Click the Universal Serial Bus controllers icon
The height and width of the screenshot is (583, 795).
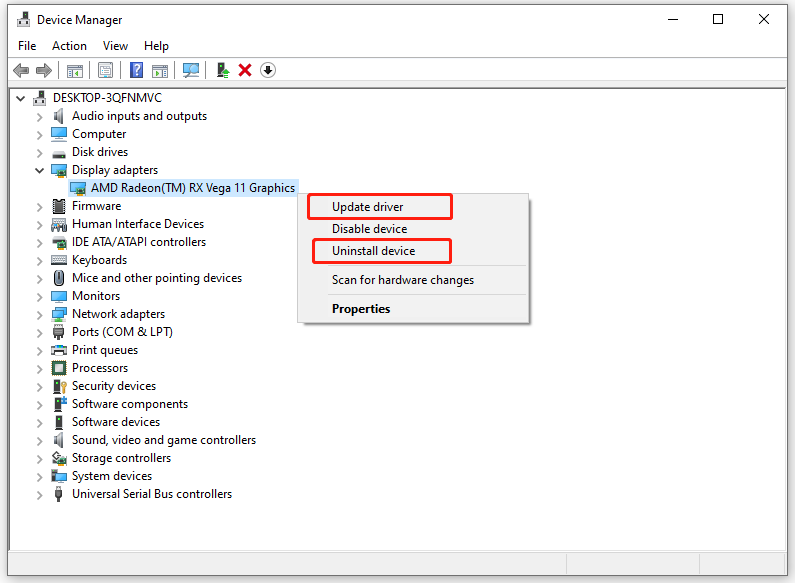coord(59,494)
